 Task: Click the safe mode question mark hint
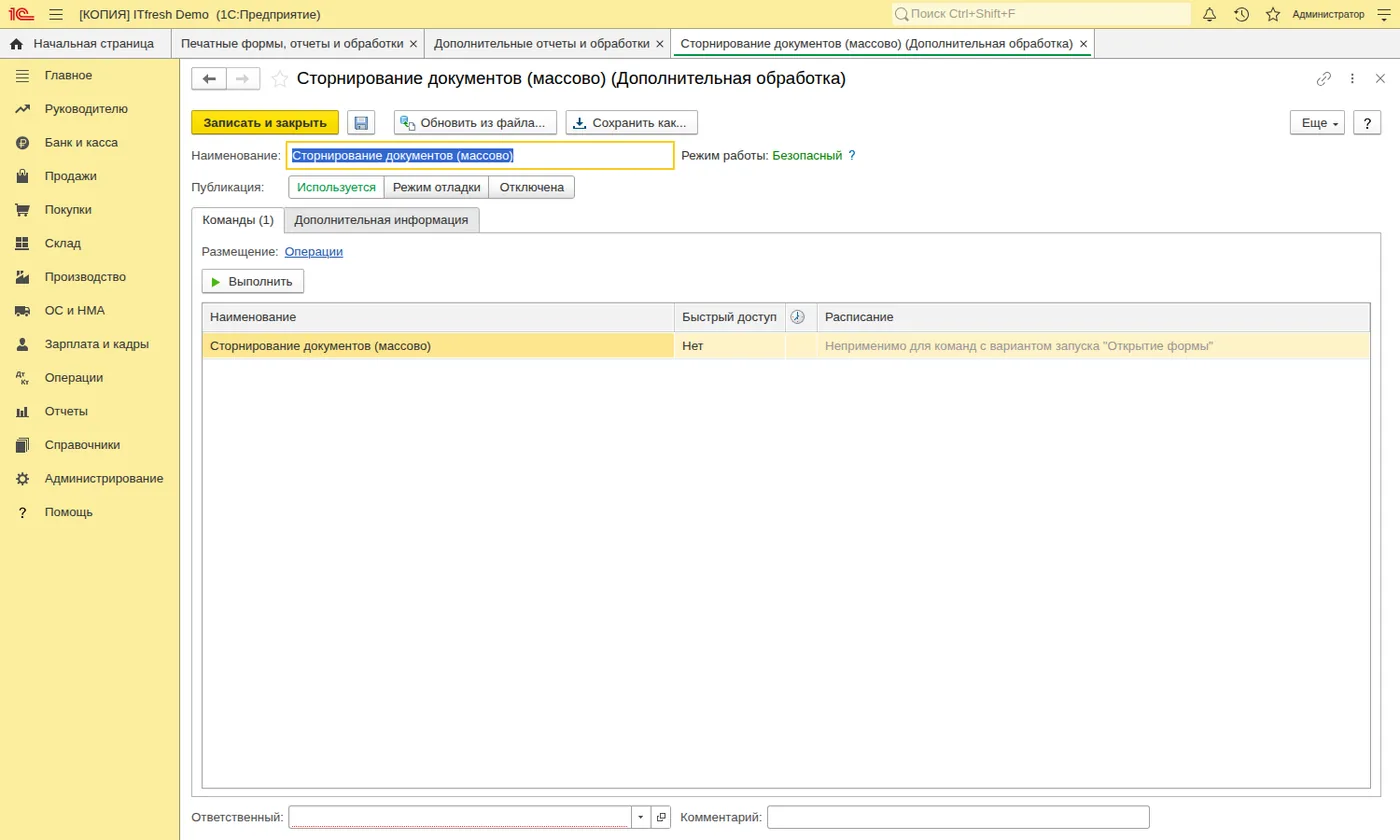[x=852, y=156]
